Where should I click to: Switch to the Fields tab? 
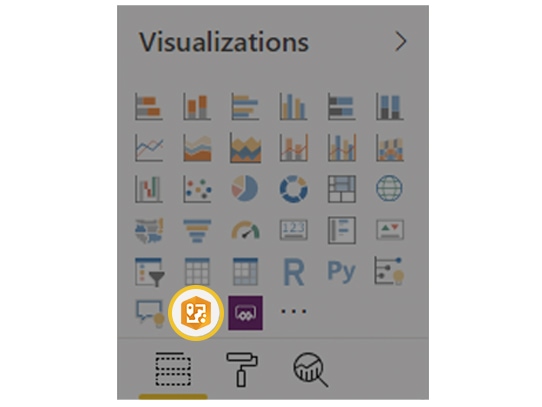(x=173, y=370)
